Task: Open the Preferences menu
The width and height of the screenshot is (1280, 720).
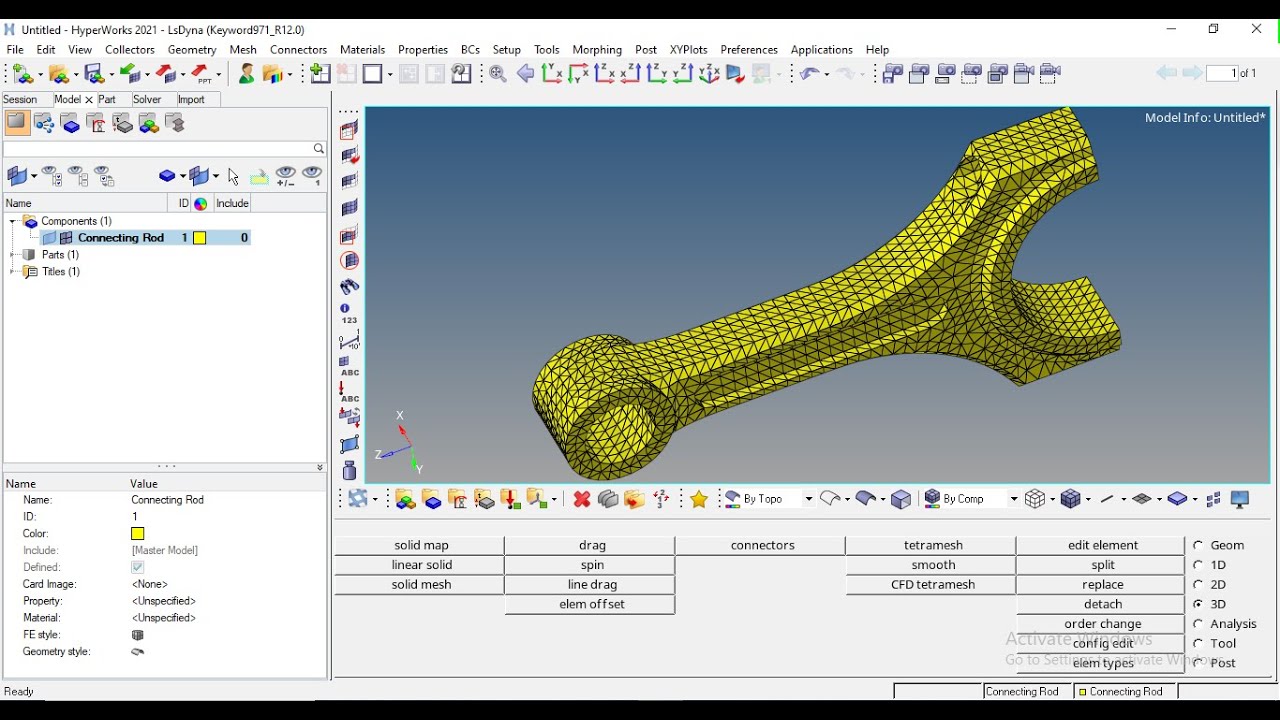Action: click(x=749, y=49)
